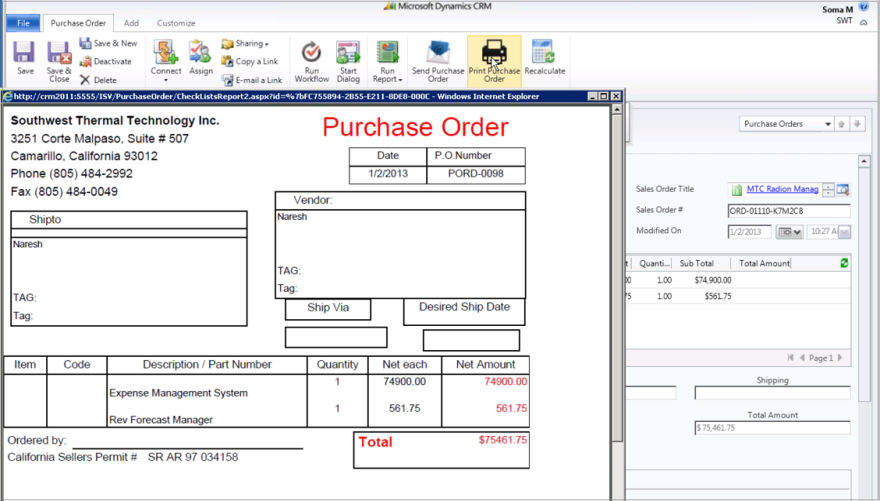Open the Start Dialog tool

348,53
